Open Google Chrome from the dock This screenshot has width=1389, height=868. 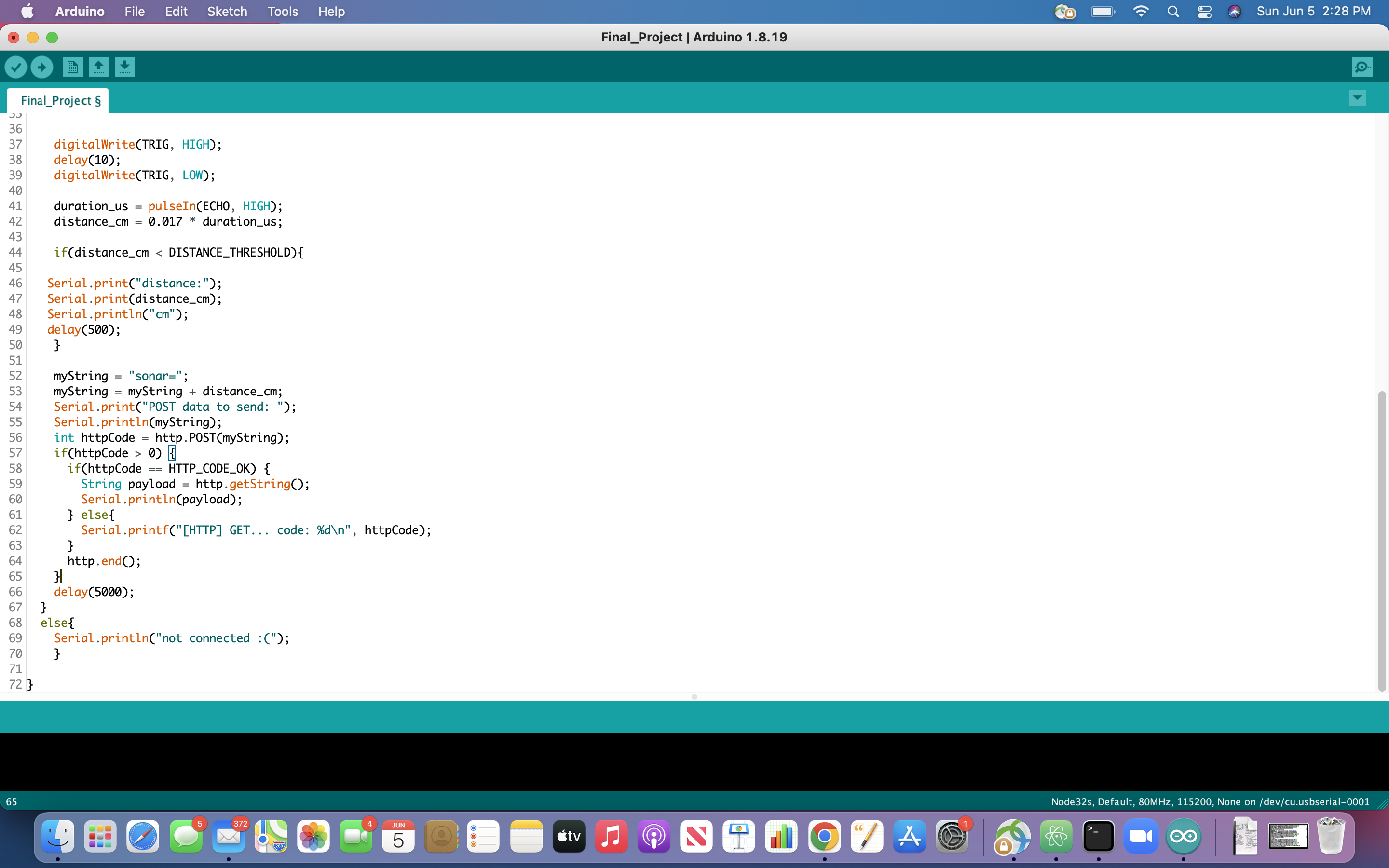pos(824,837)
